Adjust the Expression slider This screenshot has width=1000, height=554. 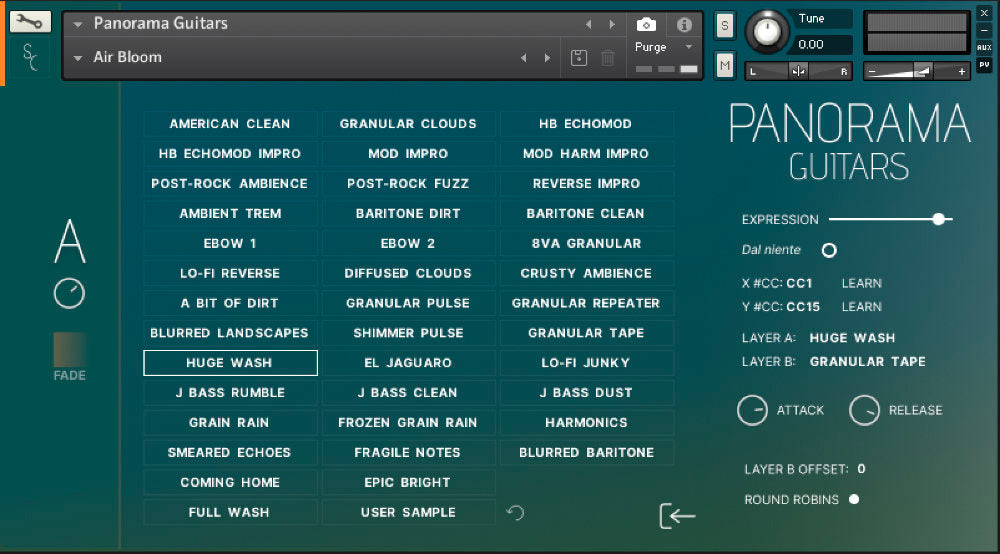pos(890,219)
